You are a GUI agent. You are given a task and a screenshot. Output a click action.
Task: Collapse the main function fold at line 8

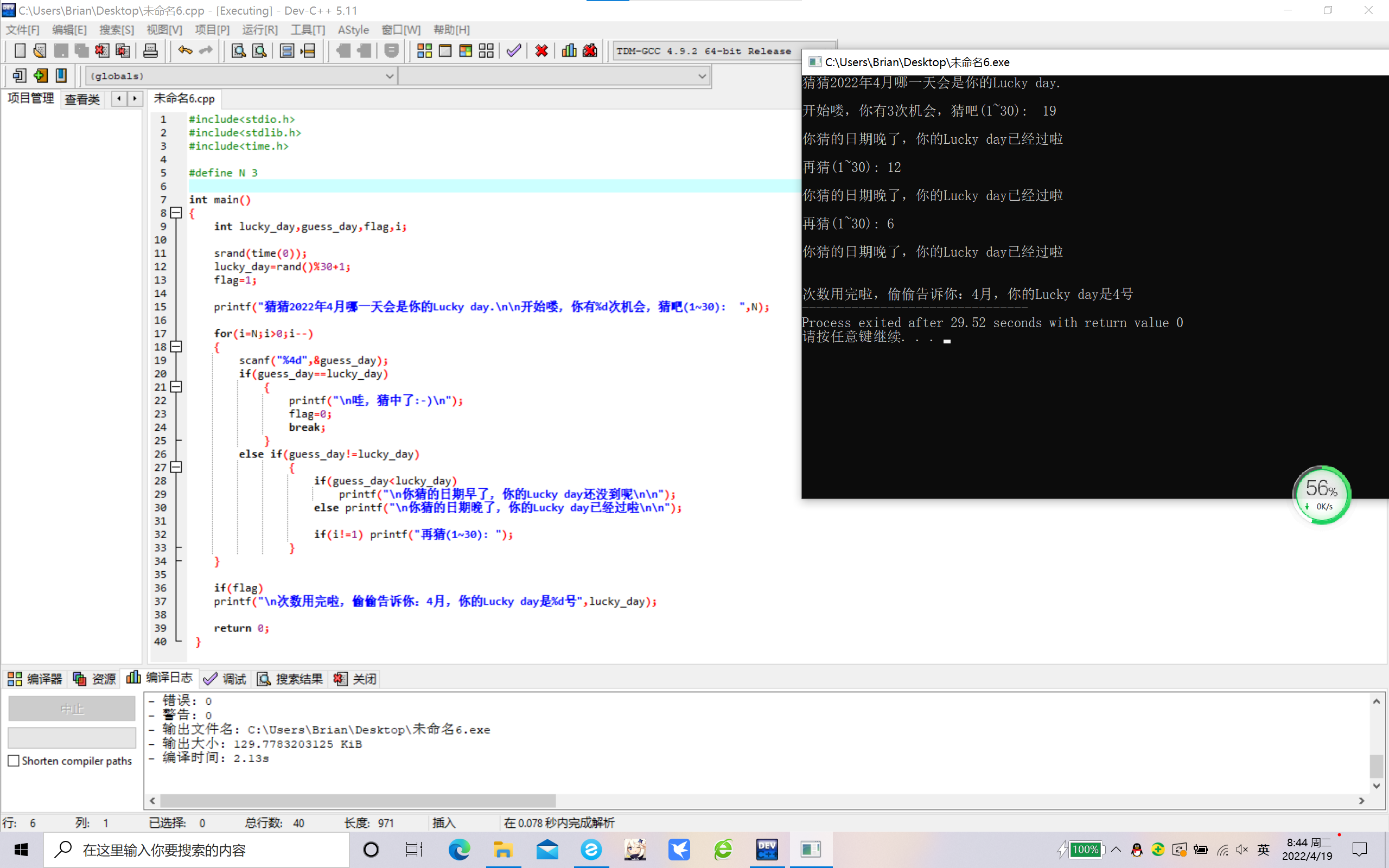coord(176,213)
